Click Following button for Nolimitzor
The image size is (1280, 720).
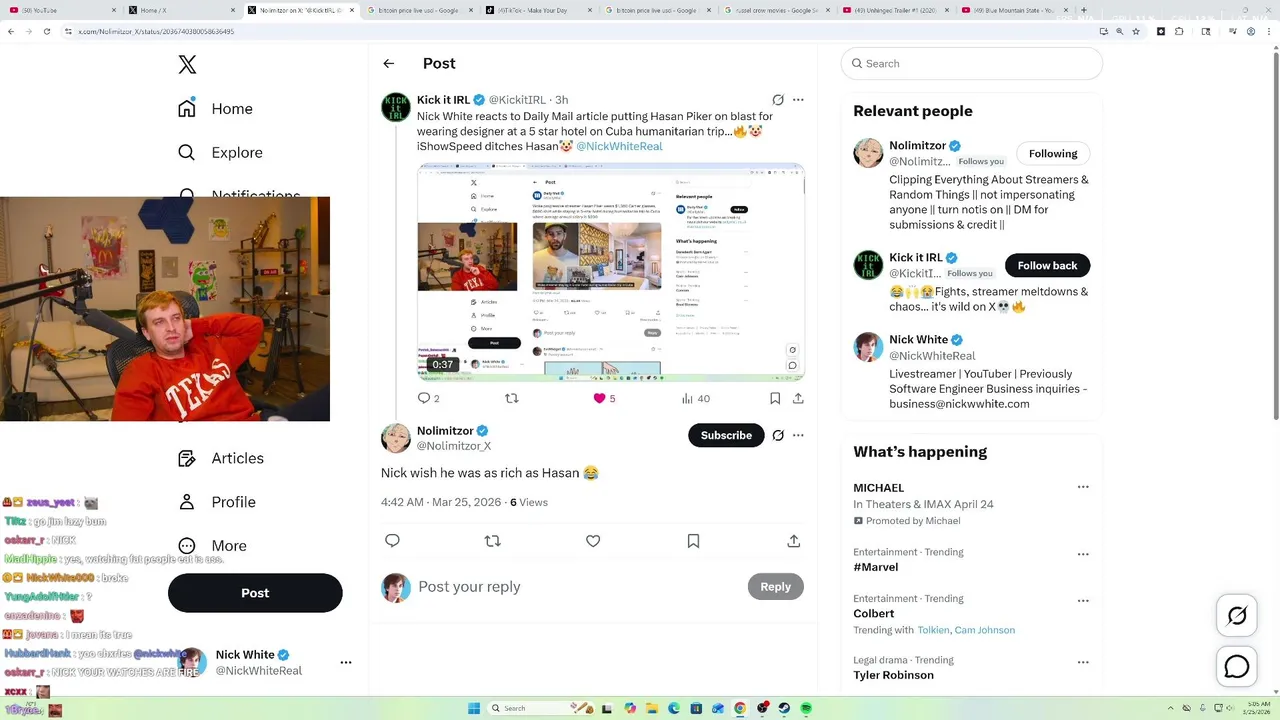point(1053,154)
